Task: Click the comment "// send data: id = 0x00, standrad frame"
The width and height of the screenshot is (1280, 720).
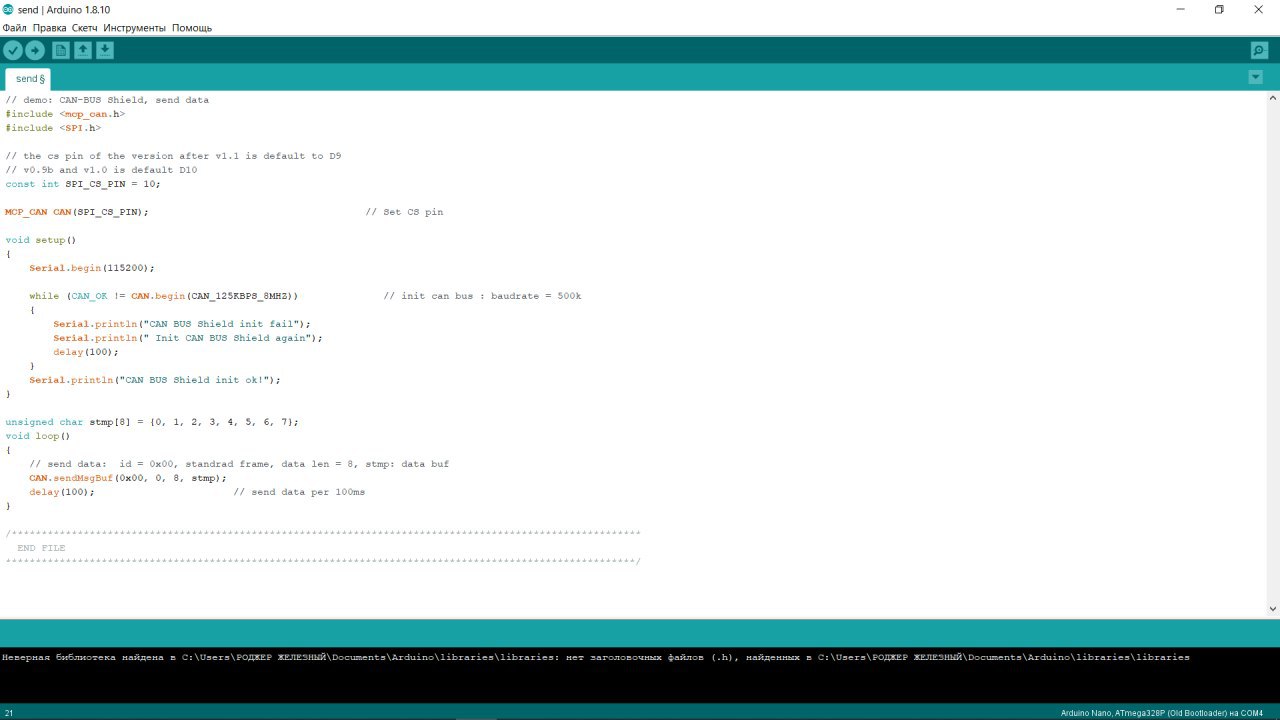Action: click(x=239, y=464)
